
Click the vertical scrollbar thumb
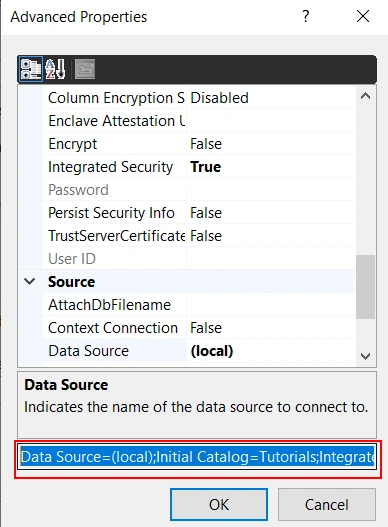click(365, 286)
